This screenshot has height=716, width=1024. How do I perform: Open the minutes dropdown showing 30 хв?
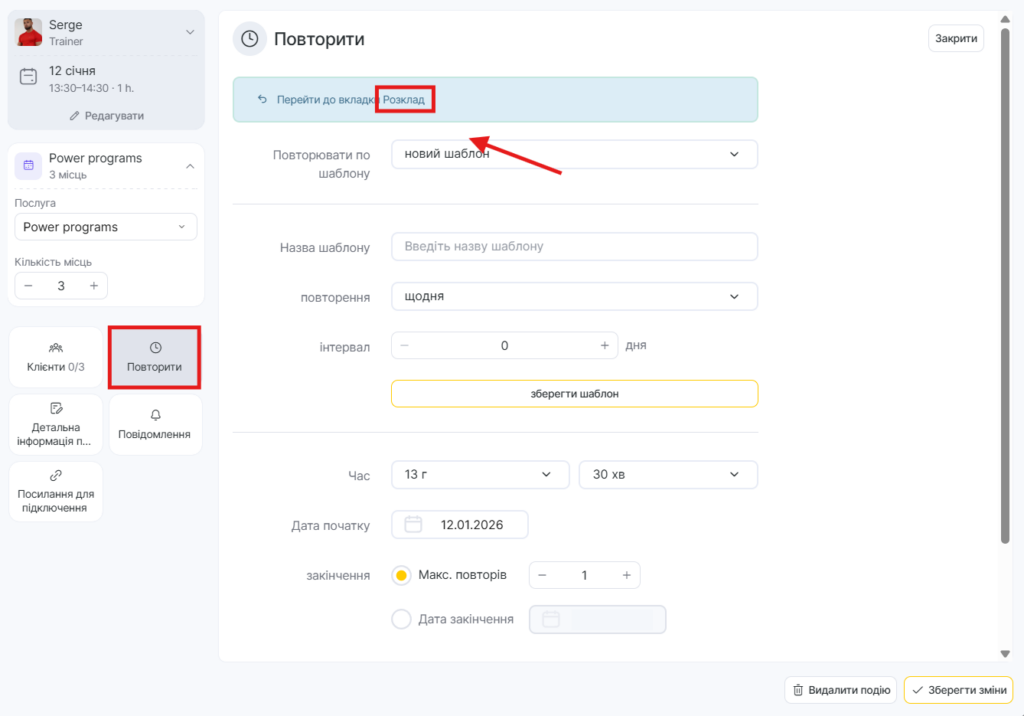tap(667, 475)
